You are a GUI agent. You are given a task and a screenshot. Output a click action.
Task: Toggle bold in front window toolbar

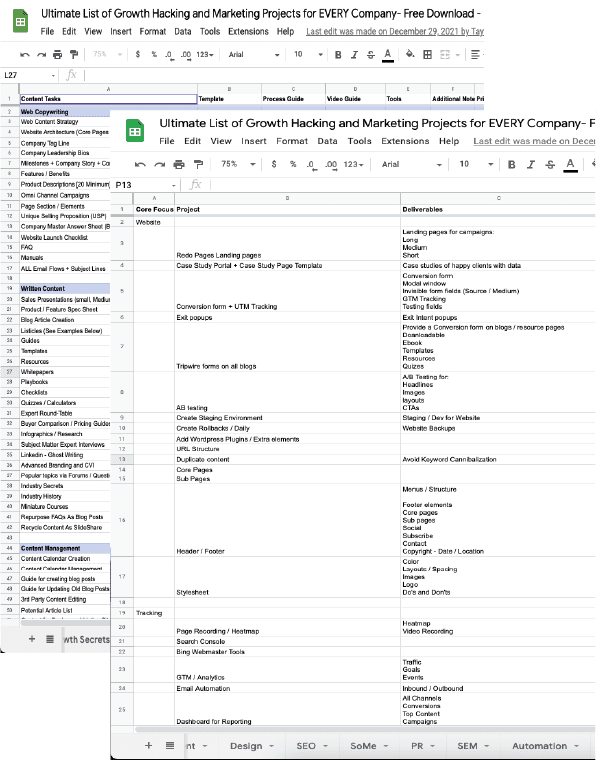pos(511,165)
